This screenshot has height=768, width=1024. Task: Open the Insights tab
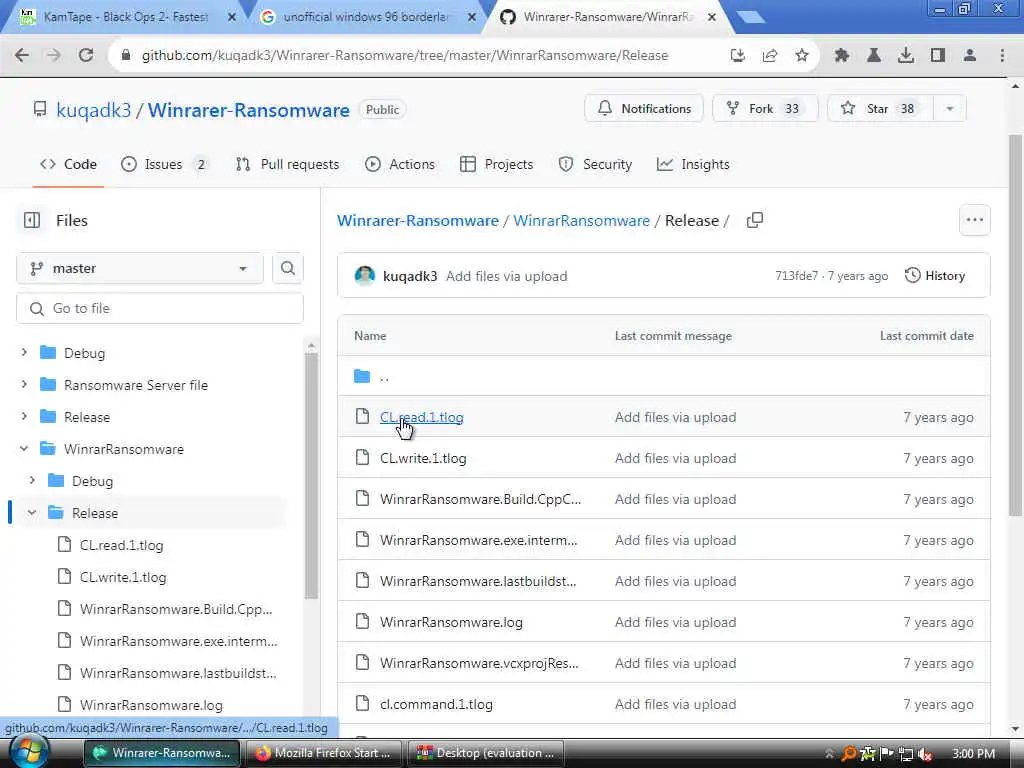click(693, 165)
